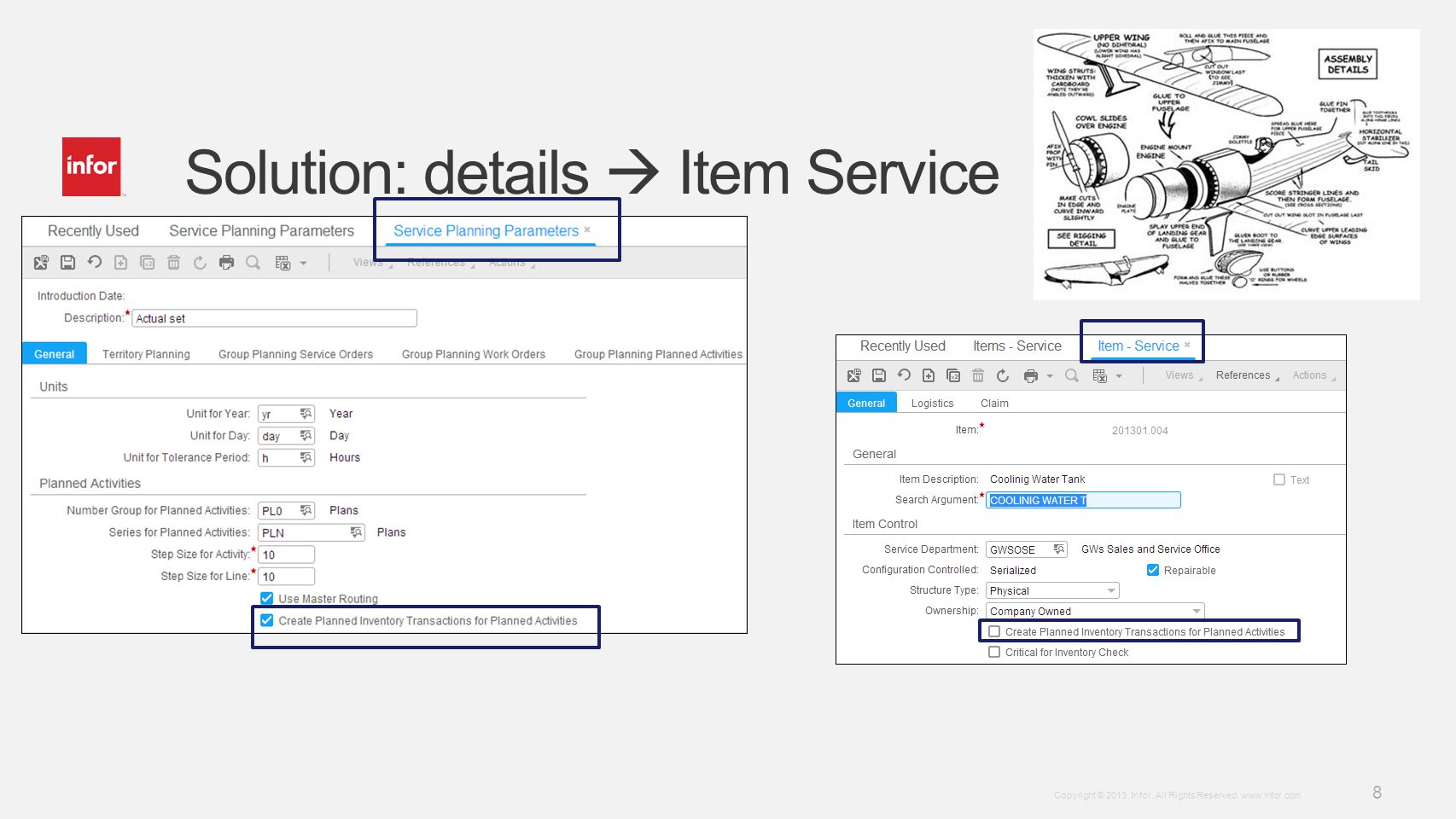Open the Views menu in Service Planning Parameters
The image size is (1456, 819).
(372, 263)
